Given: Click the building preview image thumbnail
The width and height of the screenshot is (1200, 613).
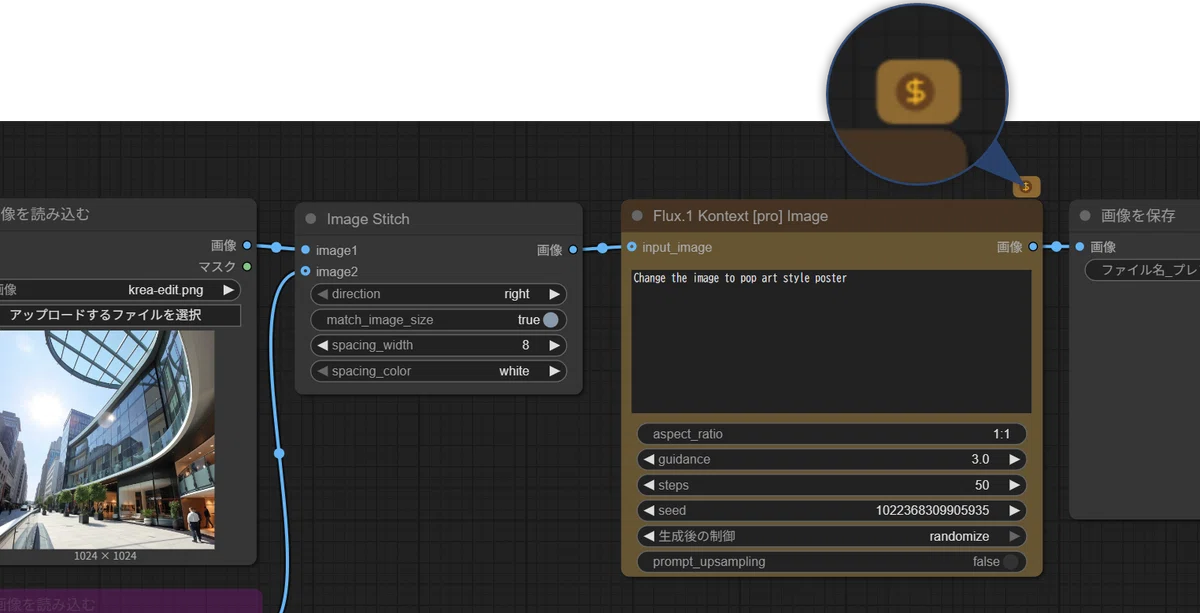Looking at the screenshot, I should 107,440.
